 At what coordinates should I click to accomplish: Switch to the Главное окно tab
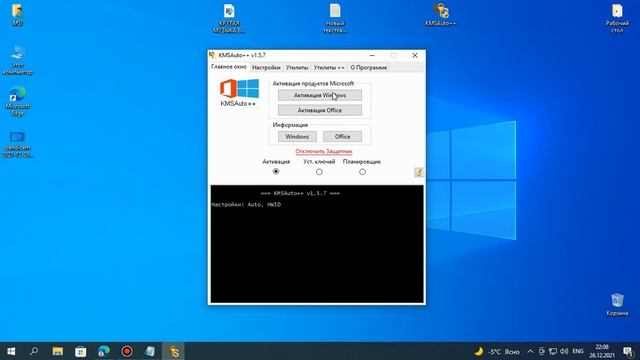click(x=229, y=67)
